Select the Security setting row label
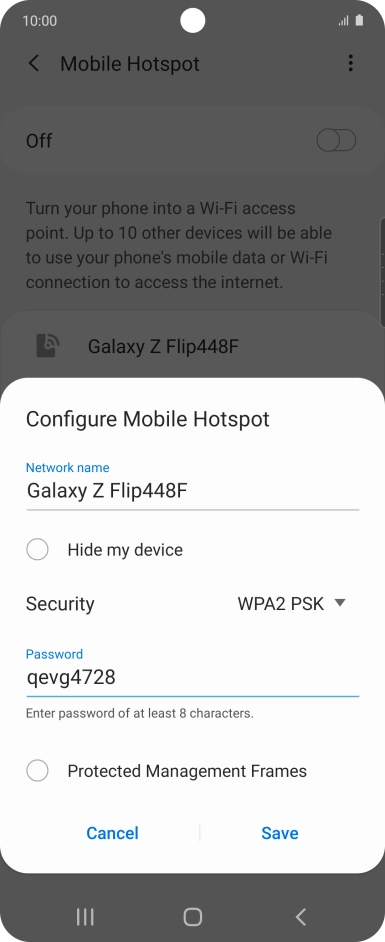The width and height of the screenshot is (385, 942). [x=60, y=604]
